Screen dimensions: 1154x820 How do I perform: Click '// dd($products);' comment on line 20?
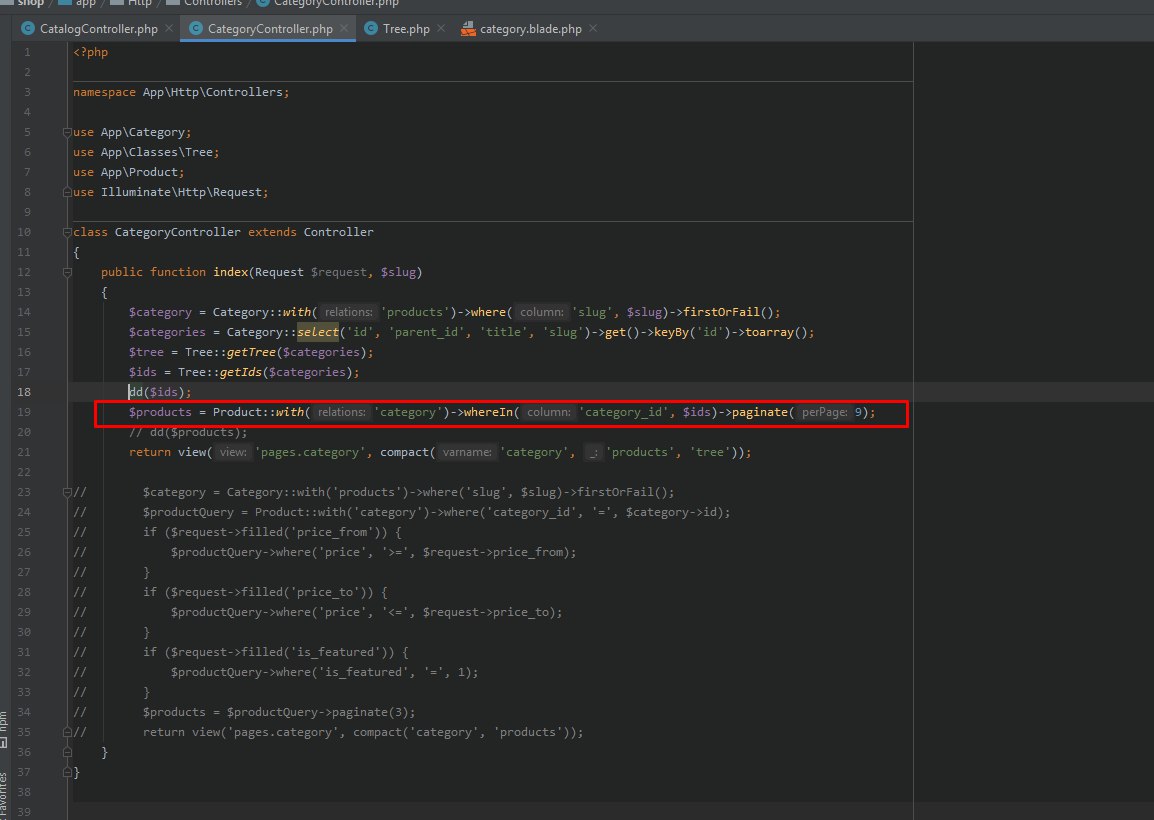tap(188, 432)
